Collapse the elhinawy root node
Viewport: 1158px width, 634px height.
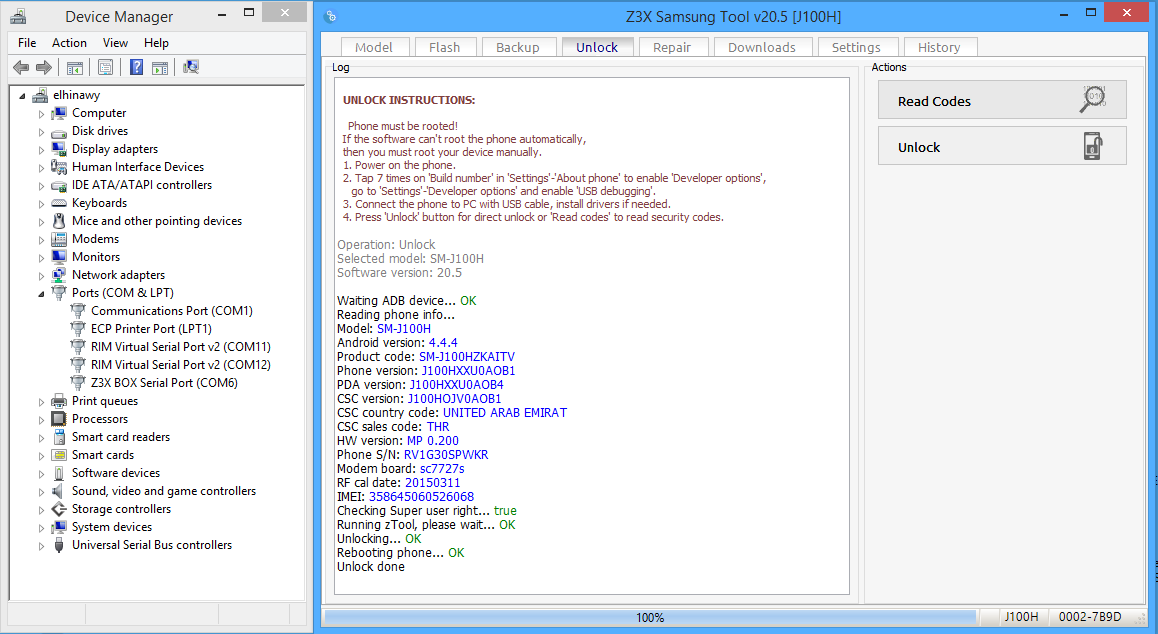[22, 96]
